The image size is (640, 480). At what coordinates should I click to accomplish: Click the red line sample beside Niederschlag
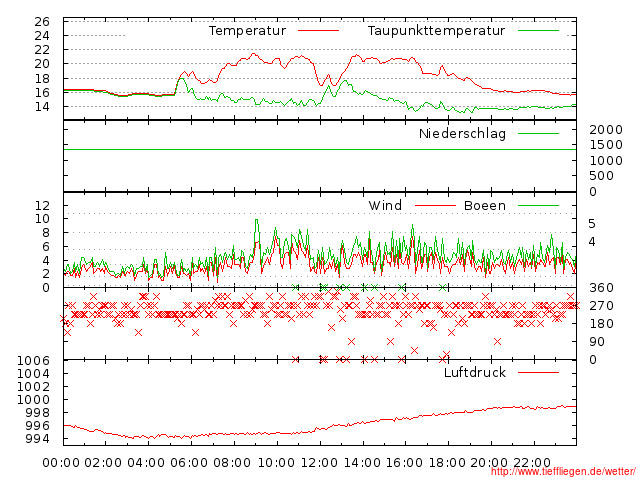(x=538, y=134)
